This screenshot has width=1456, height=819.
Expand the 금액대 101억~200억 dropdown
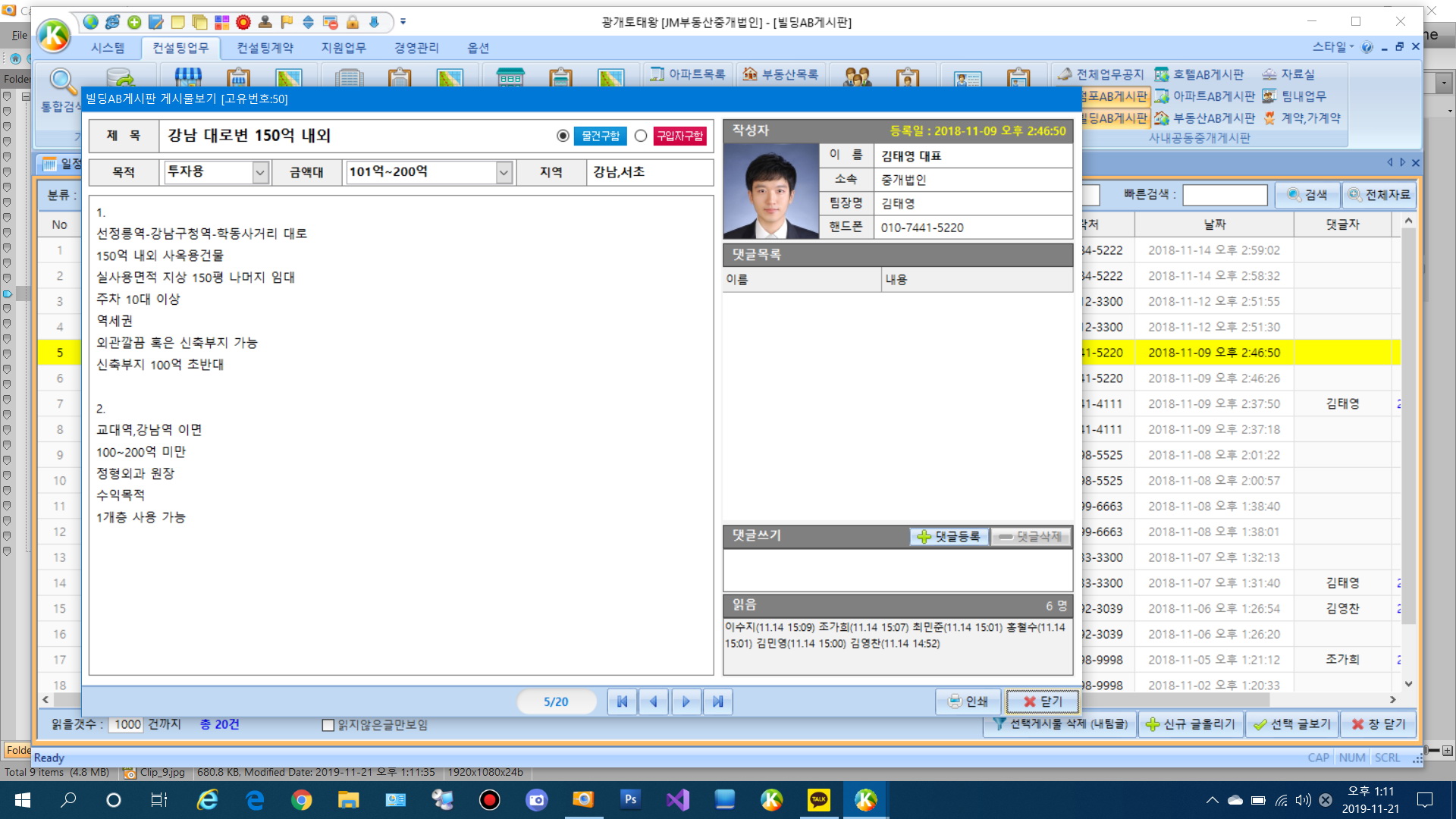click(504, 173)
